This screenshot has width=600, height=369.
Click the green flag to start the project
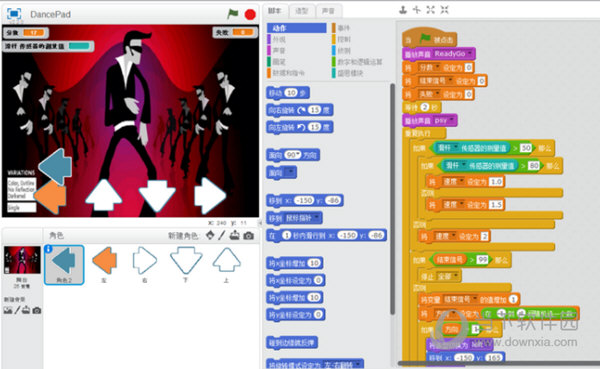pyautogui.click(x=232, y=14)
